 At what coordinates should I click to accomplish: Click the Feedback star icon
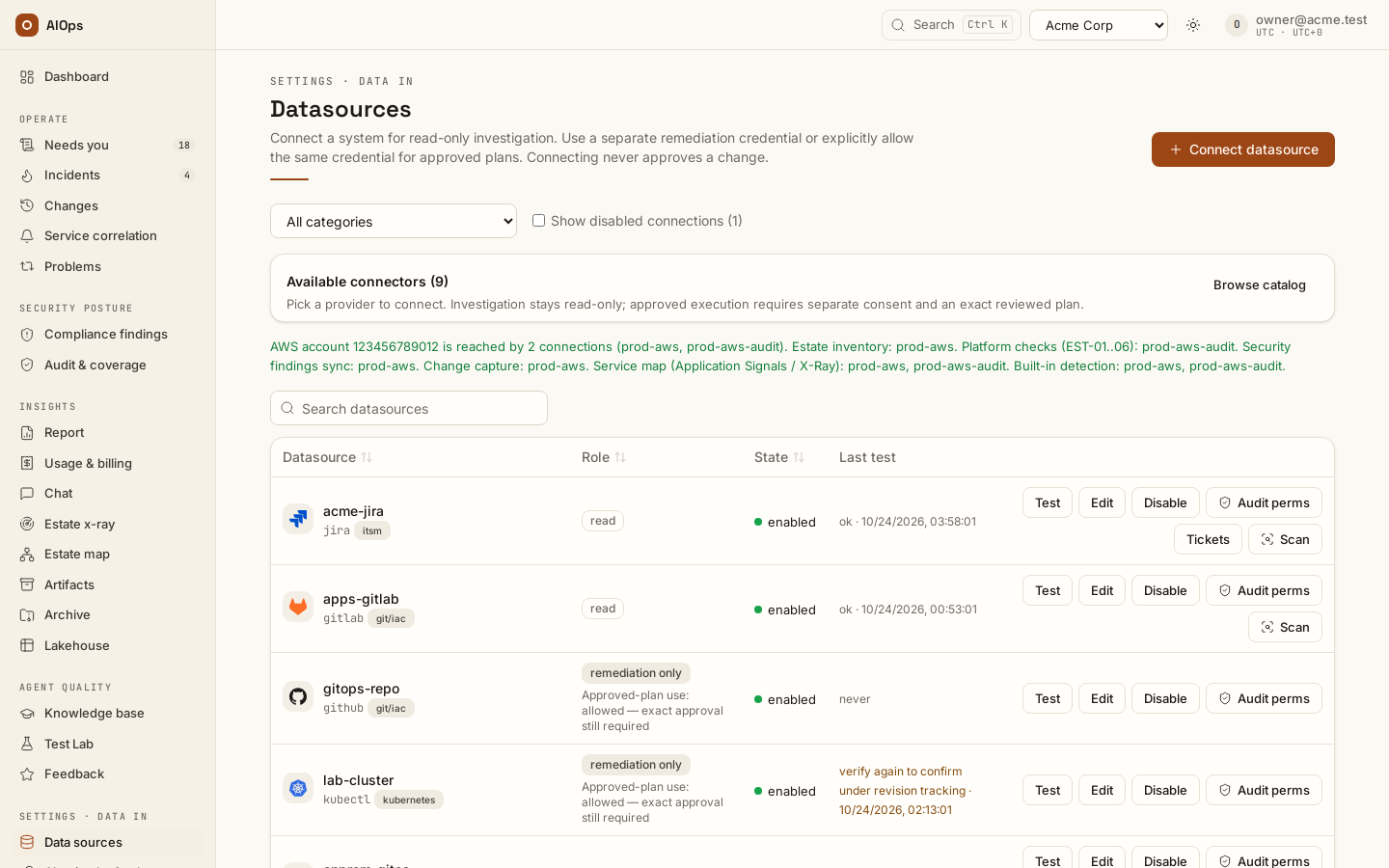coord(27,773)
